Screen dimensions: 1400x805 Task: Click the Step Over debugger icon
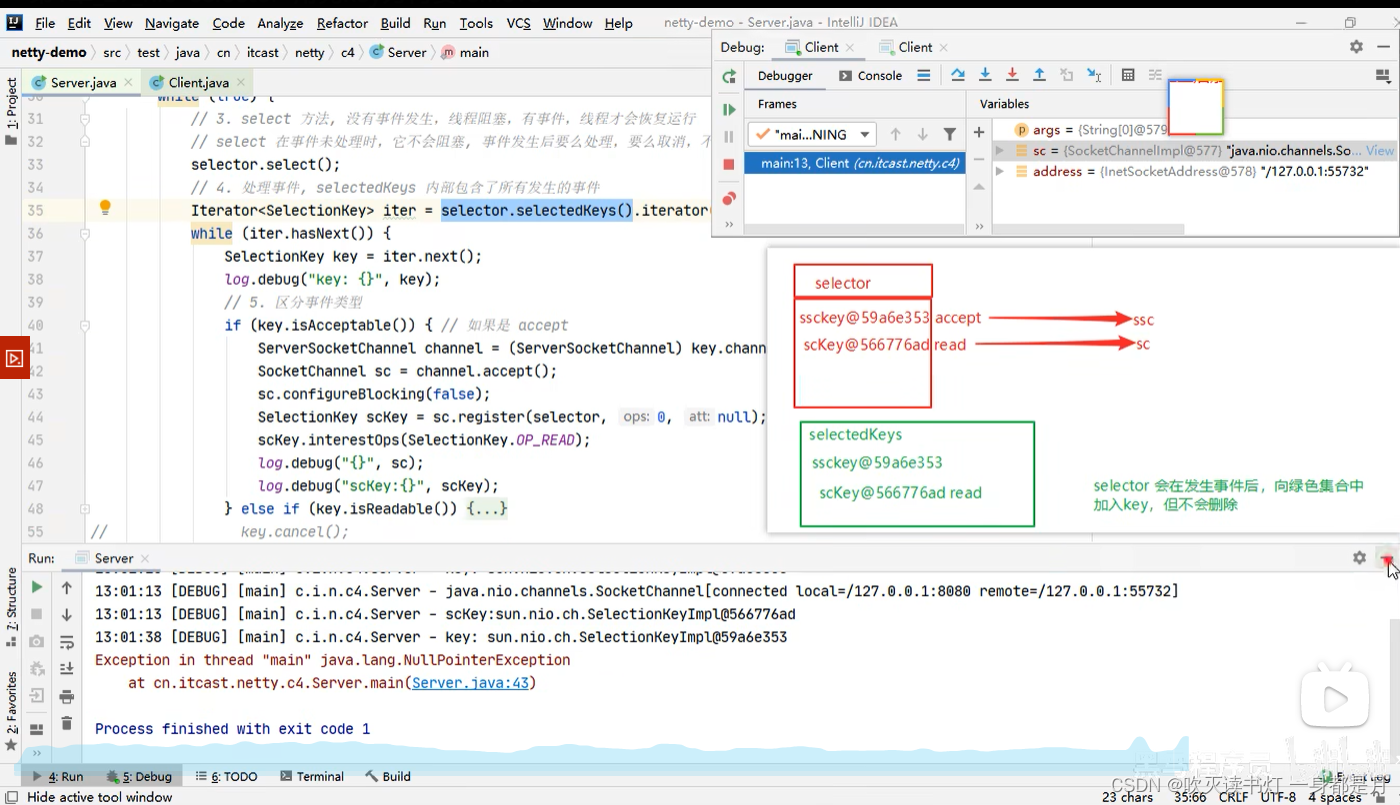tap(958, 75)
